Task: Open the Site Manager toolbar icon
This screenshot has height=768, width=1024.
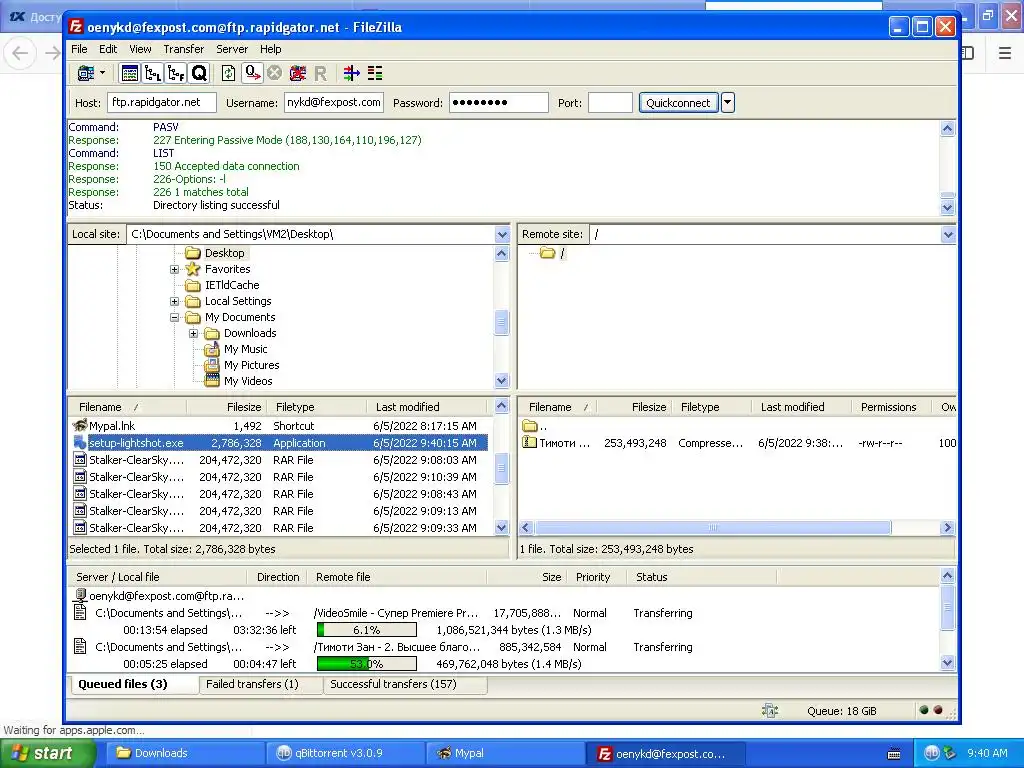Action: click(x=86, y=73)
